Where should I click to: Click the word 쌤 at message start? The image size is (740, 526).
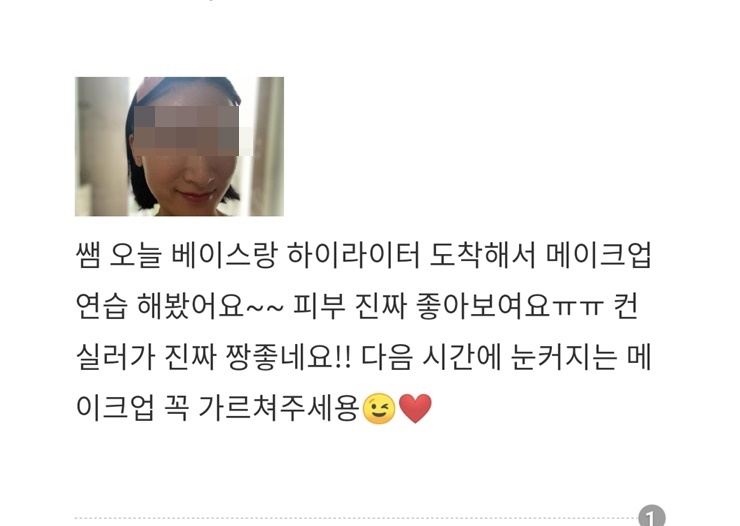(x=88, y=255)
